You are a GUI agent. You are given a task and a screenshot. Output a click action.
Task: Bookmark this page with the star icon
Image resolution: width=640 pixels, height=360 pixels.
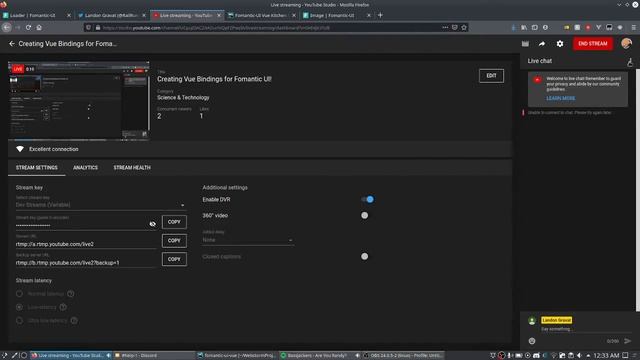(464, 27)
